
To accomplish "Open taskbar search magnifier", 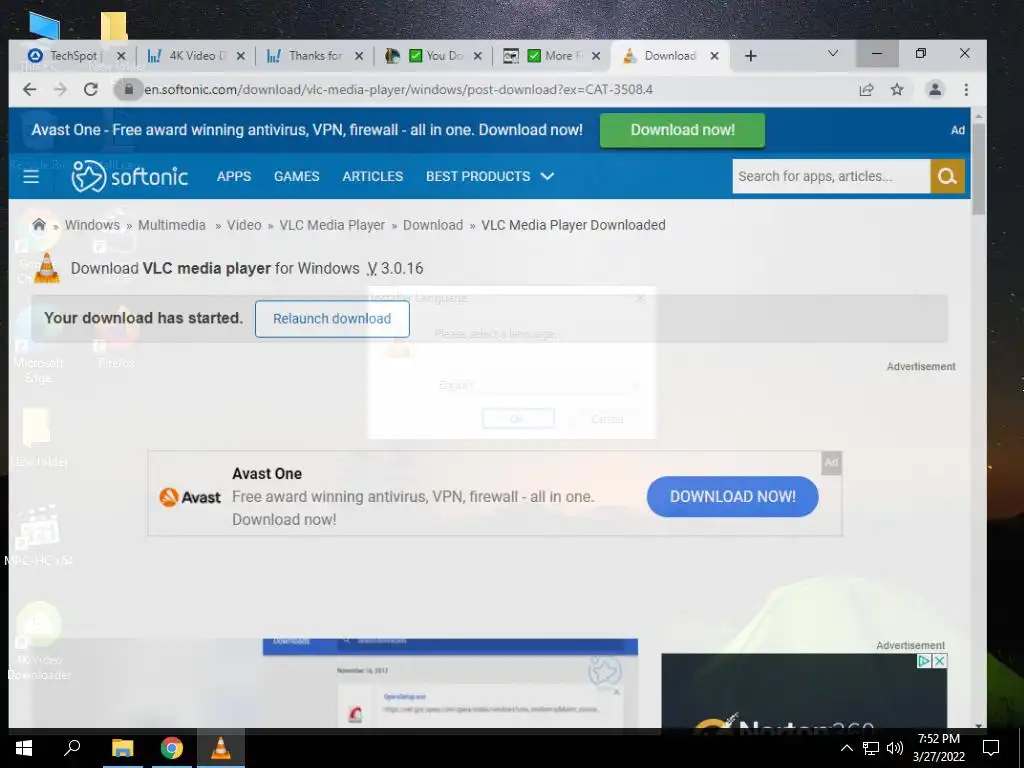I will [x=72, y=748].
